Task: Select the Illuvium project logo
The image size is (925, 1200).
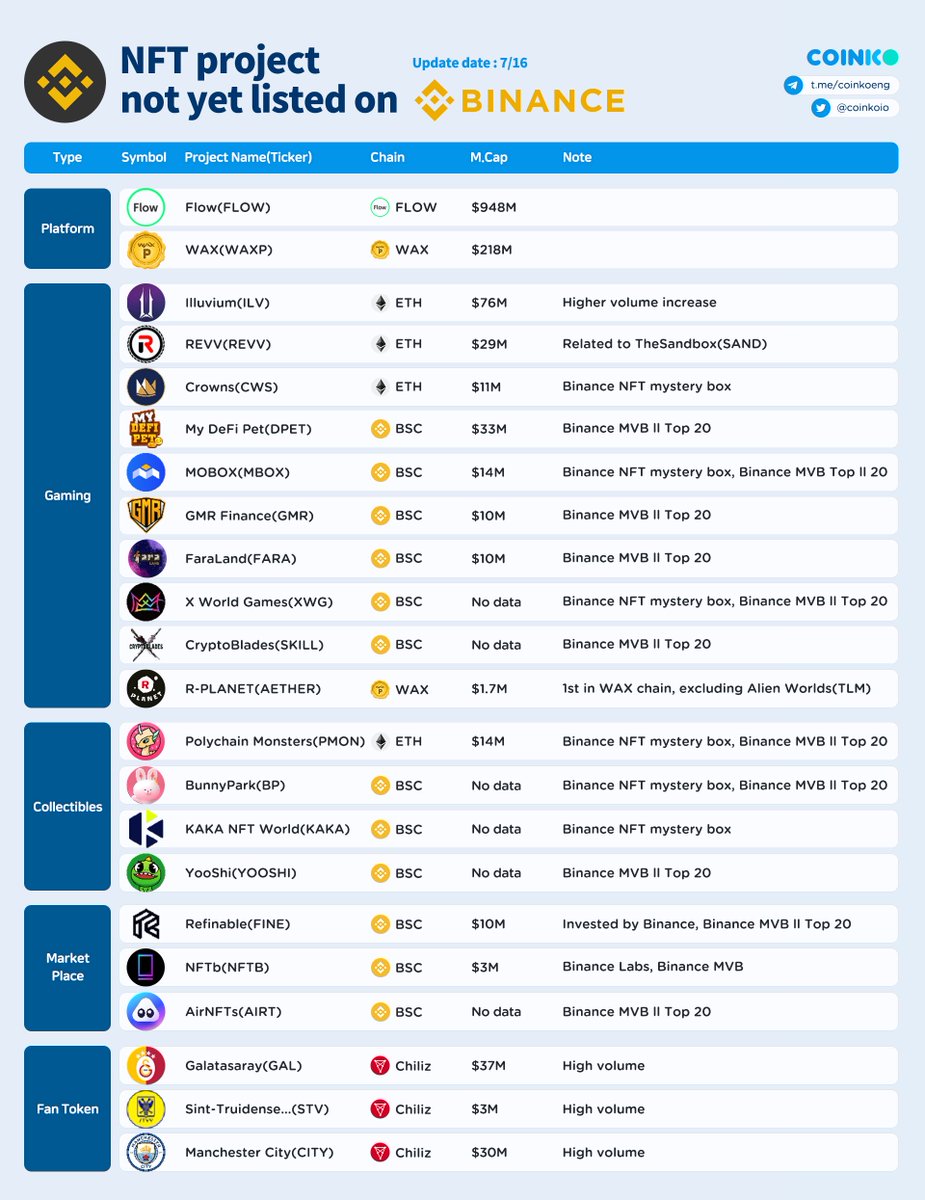Action: 146,302
